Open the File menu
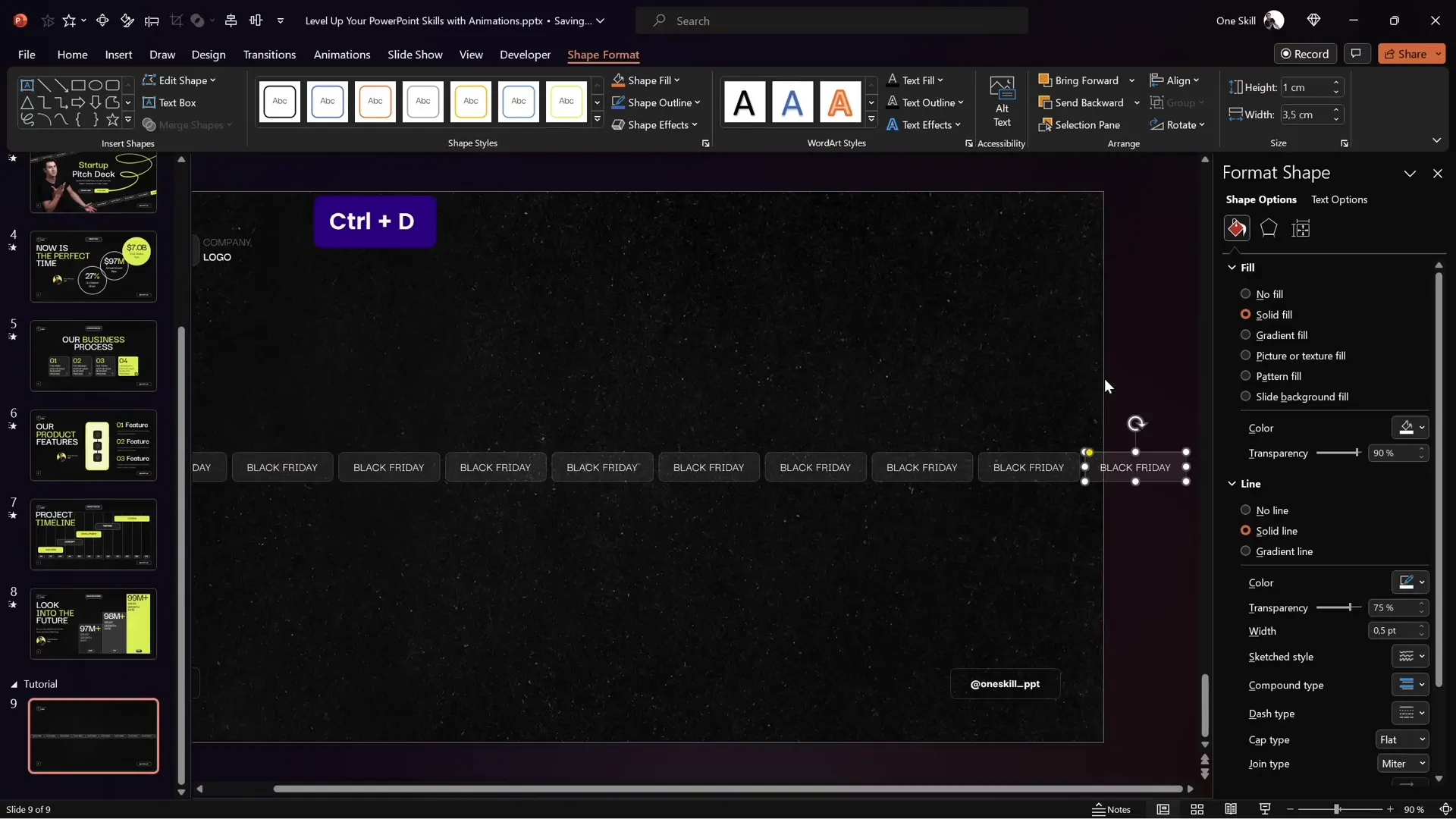Image resolution: width=1456 pixels, height=819 pixels. [x=27, y=55]
